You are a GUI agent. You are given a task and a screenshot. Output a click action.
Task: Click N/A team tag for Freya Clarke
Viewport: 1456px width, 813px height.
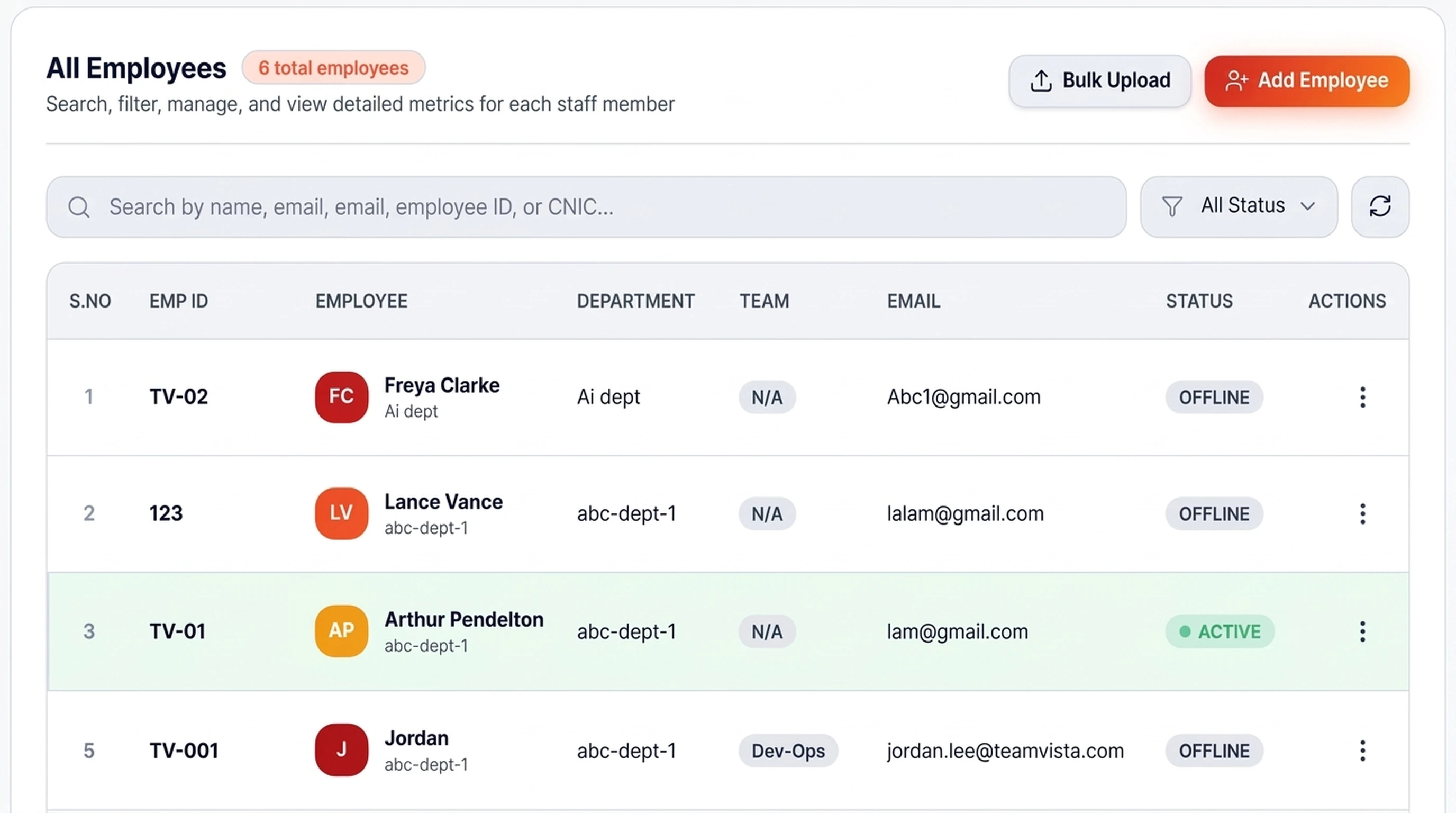point(767,397)
